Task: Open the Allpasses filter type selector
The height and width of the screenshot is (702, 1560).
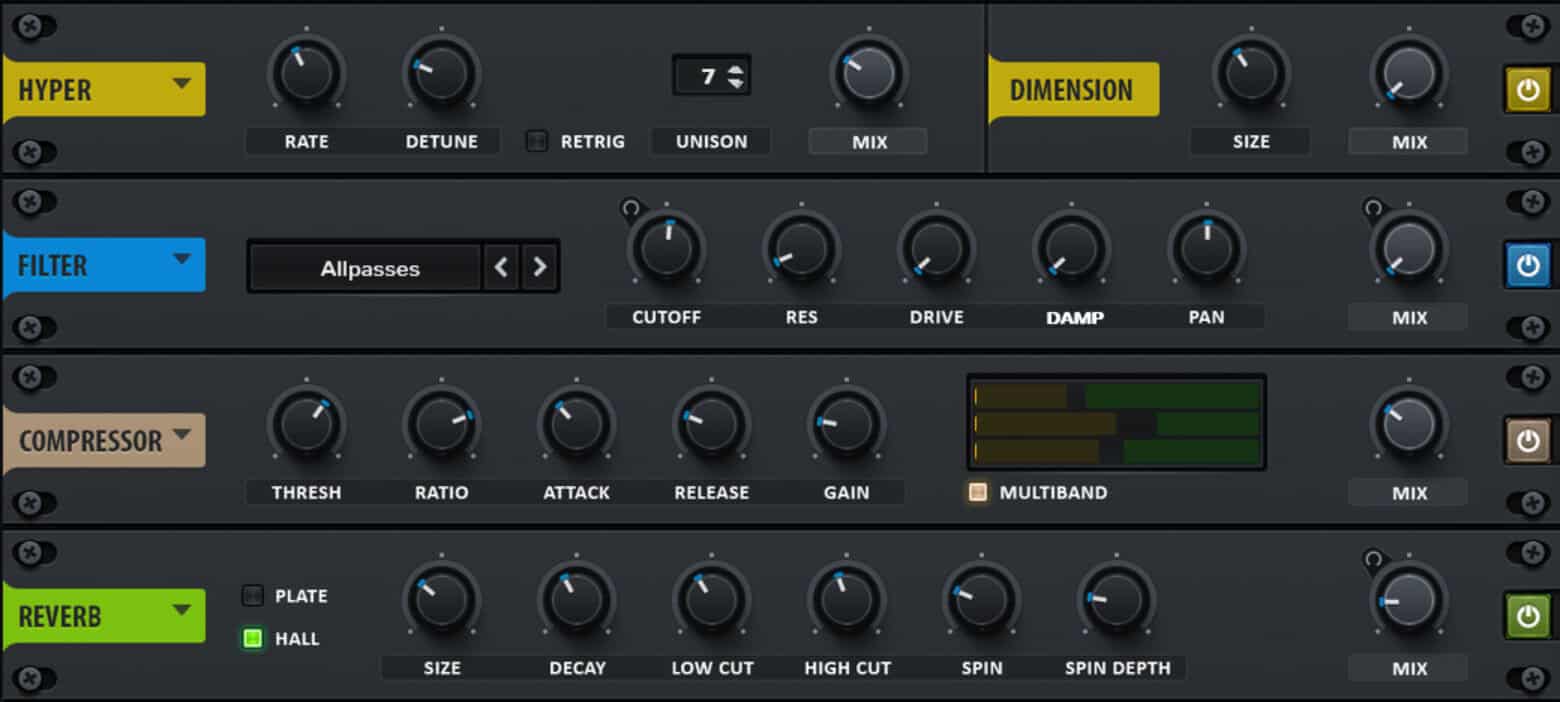Action: [x=364, y=267]
